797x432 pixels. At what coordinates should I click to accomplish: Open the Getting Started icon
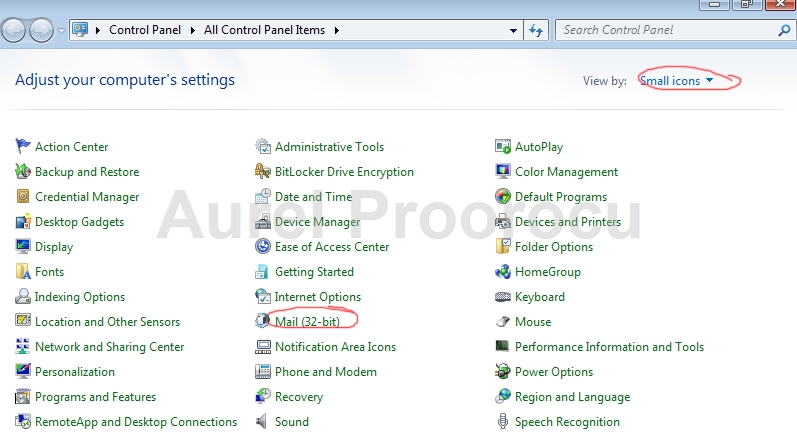(262, 271)
